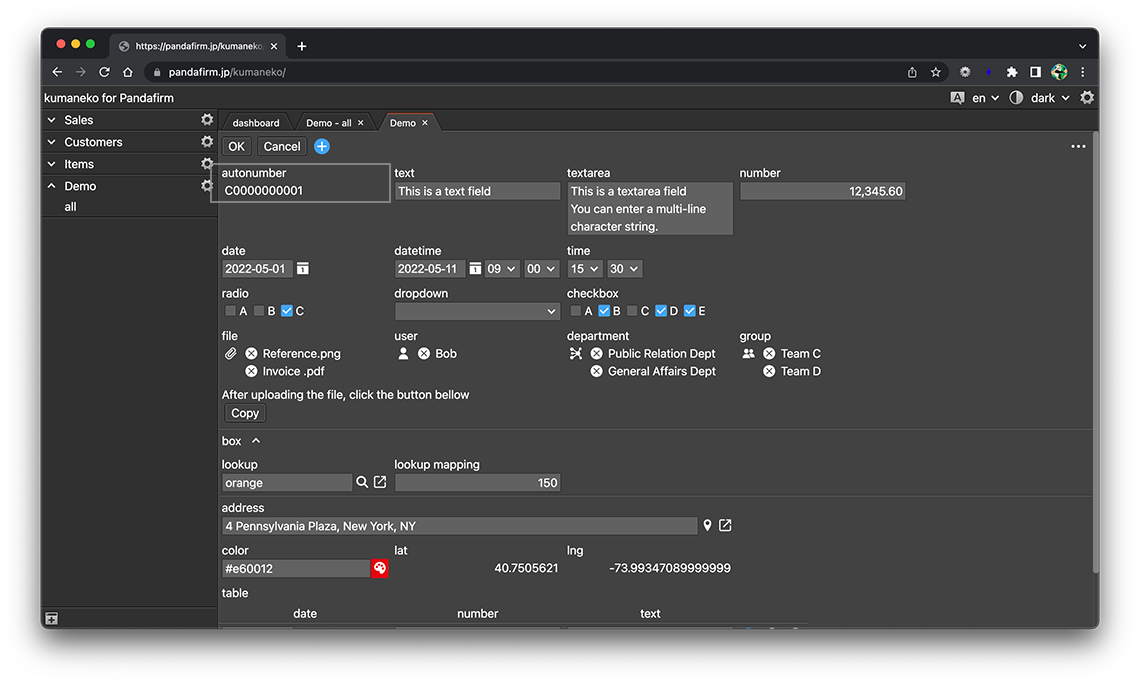
Task: Open the Sales app settings gear
Action: pos(207,120)
